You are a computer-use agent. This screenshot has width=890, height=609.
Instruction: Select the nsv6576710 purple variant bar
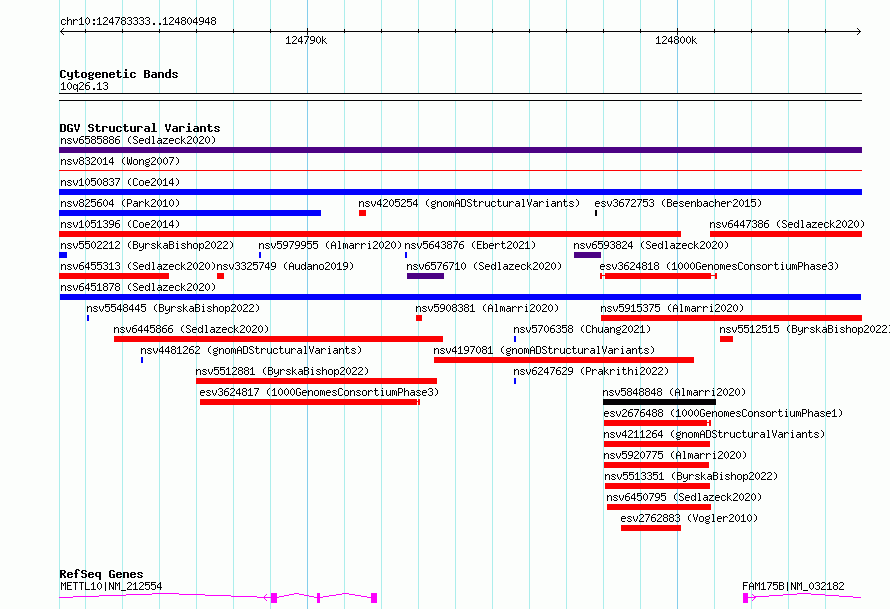click(426, 276)
